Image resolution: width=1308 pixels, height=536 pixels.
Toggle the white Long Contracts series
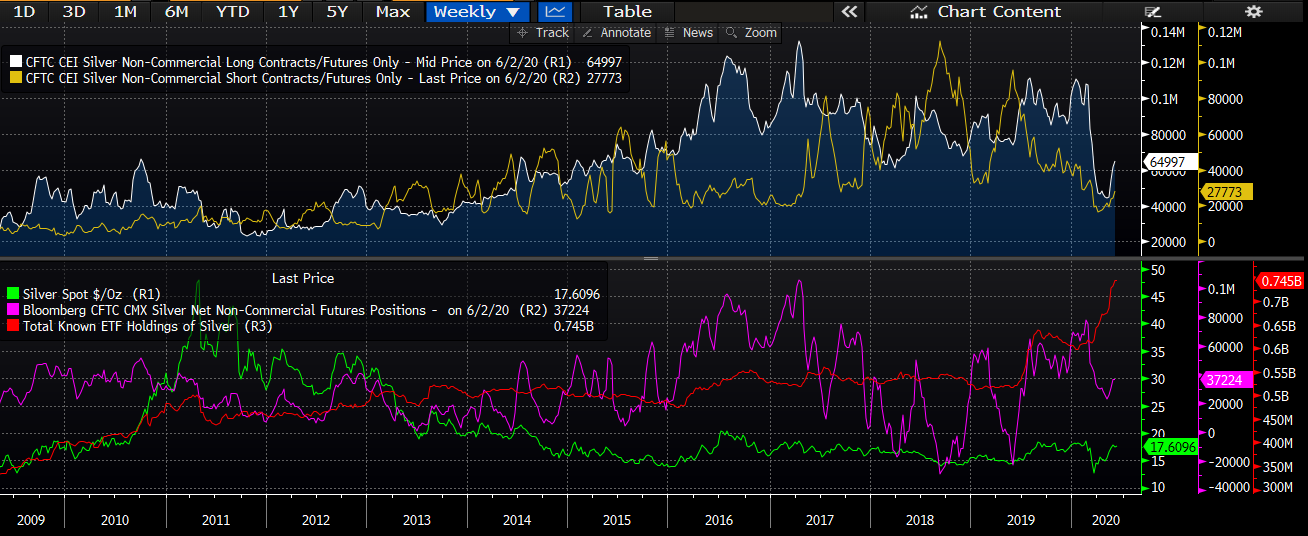(x=16, y=62)
